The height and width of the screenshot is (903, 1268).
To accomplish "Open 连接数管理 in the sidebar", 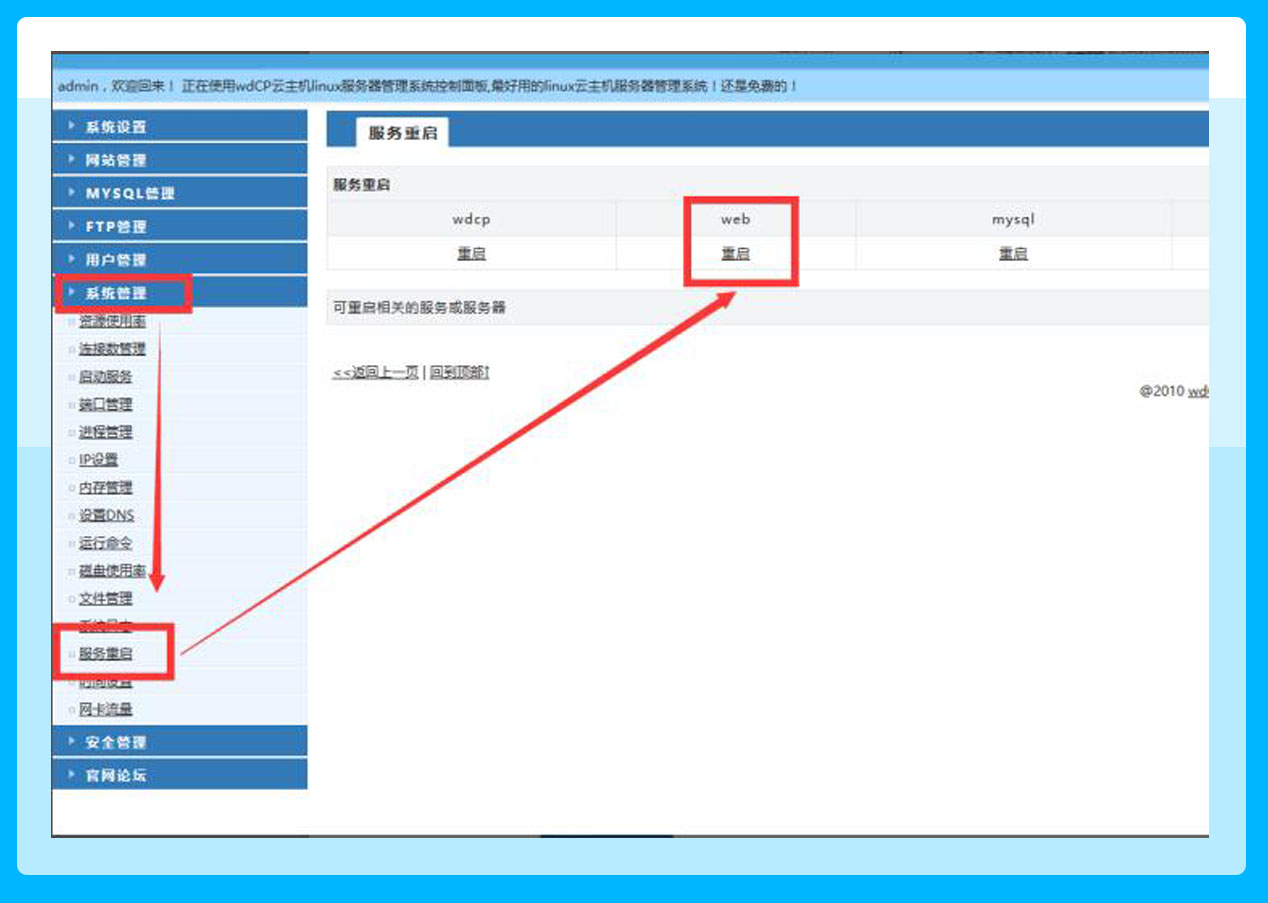I will pyautogui.click(x=112, y=349).
